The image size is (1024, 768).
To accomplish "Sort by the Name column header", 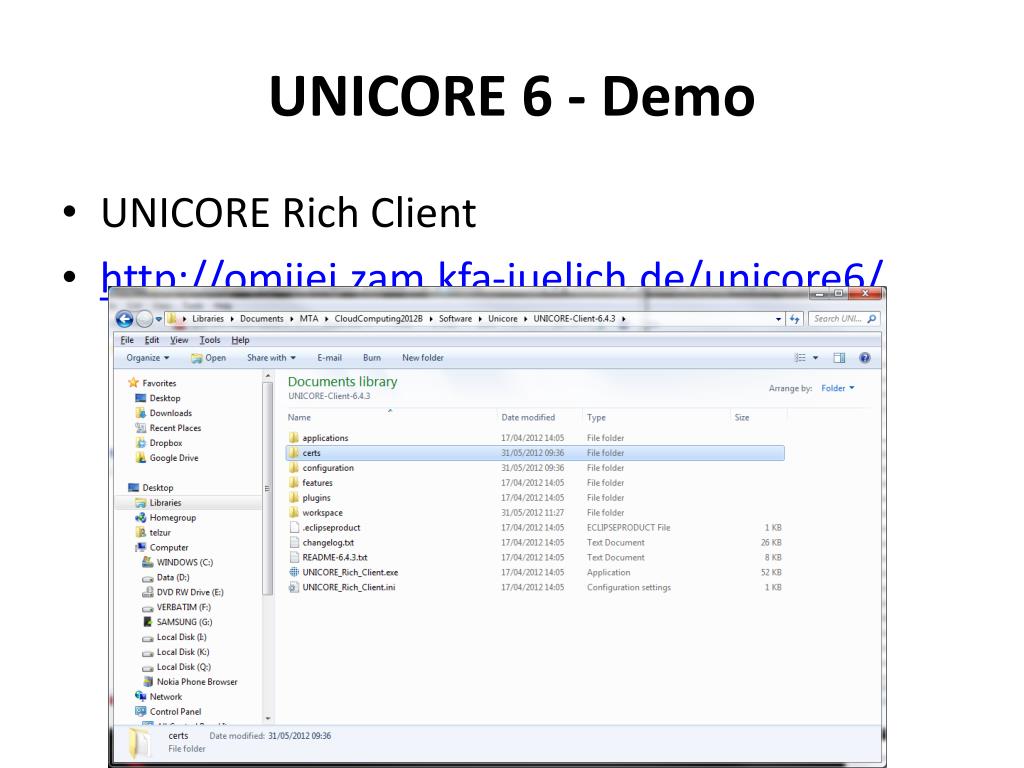I will click(x=299, y=417).
